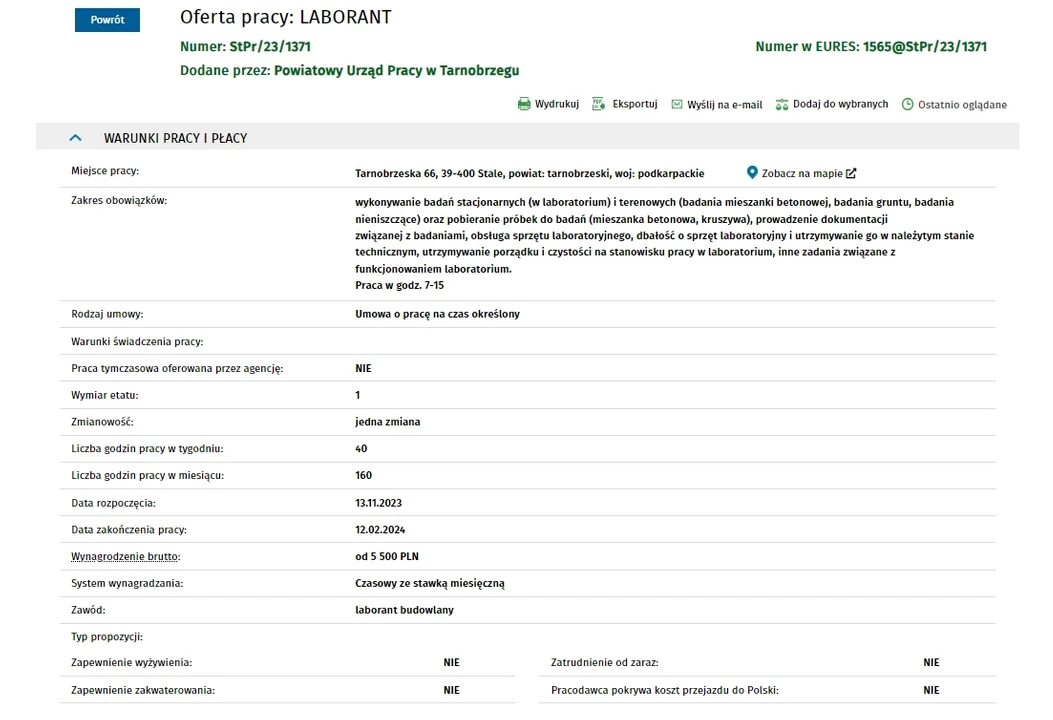Select the offer number StPr/23/1371
1053x720 pixels.
270,46
